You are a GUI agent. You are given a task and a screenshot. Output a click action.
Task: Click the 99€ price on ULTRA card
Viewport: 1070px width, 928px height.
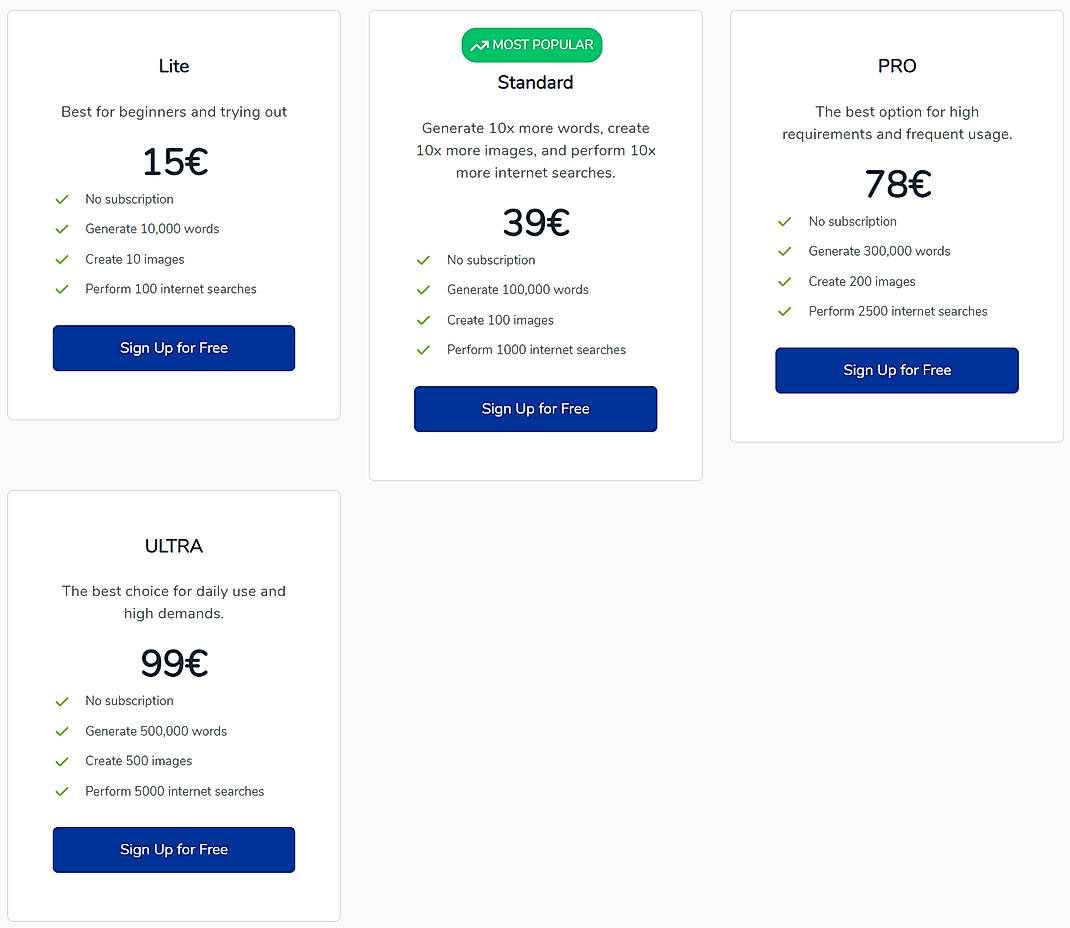173,663
